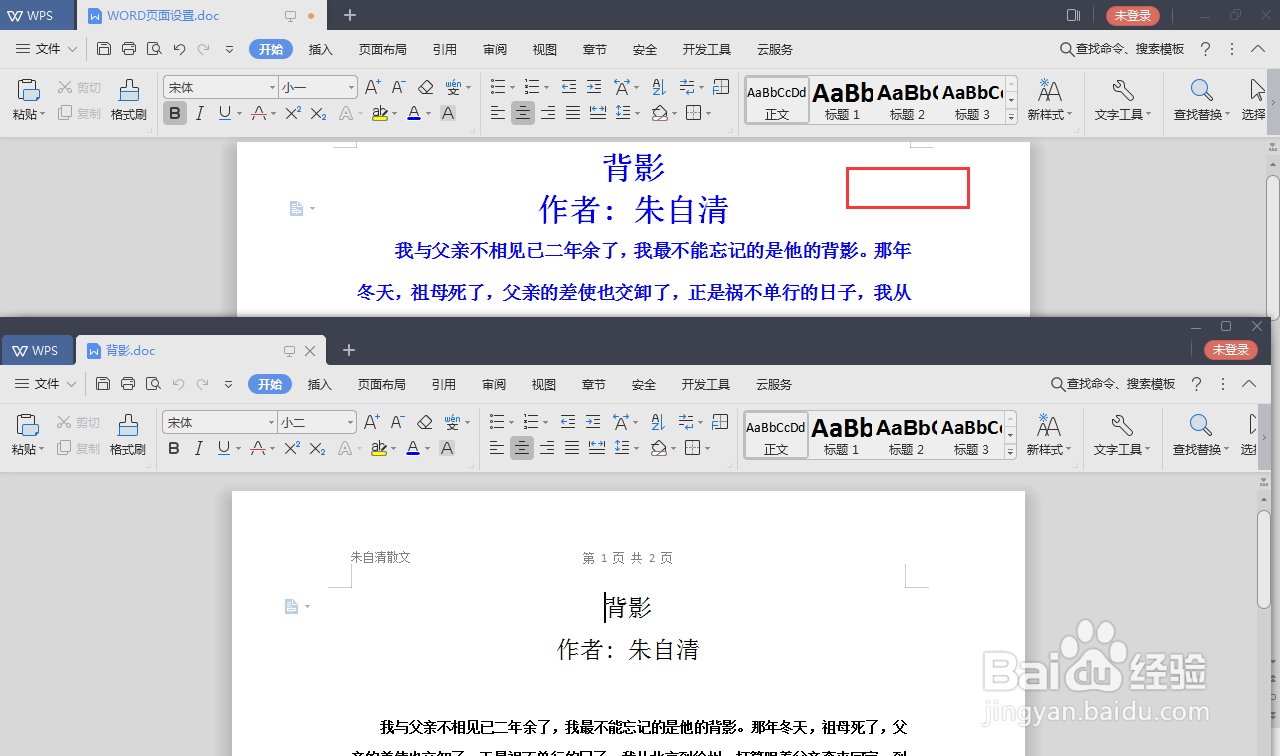Apply superscript formatting icon

(292, 113)
